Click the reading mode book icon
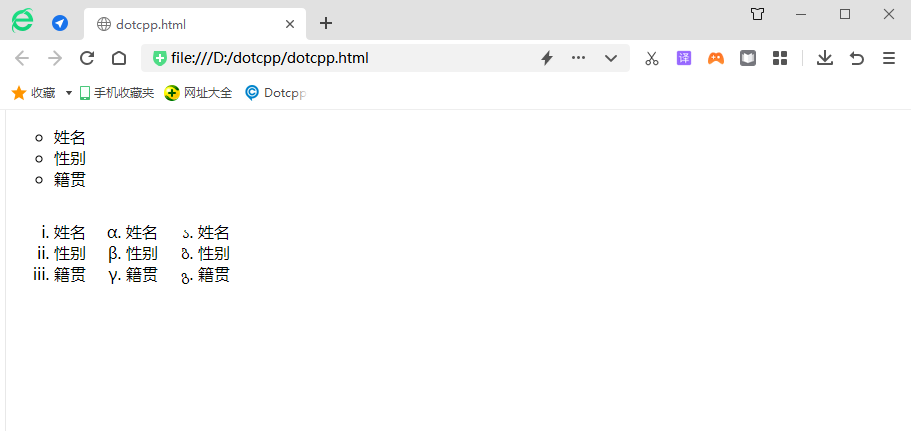The width and height of the screenshot is (911, 431). coord(748,58)
